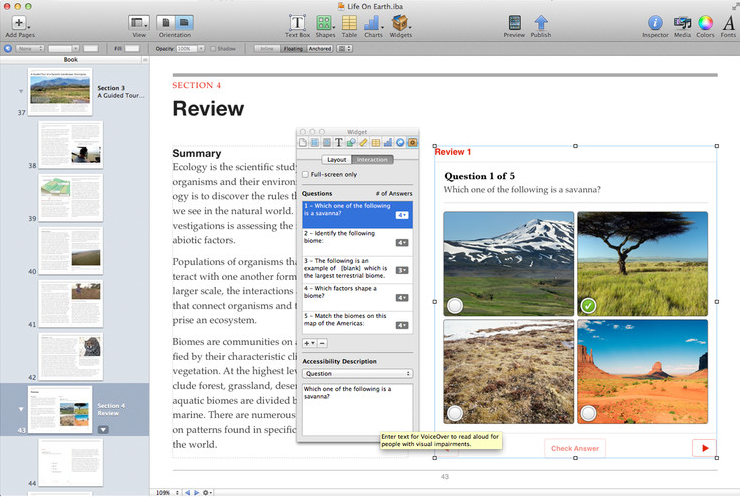Image resolution: width=740 pixels, height=497 pixels.
Task: Open the Charts dropdown in toolbar
Action: click(373, 22)
